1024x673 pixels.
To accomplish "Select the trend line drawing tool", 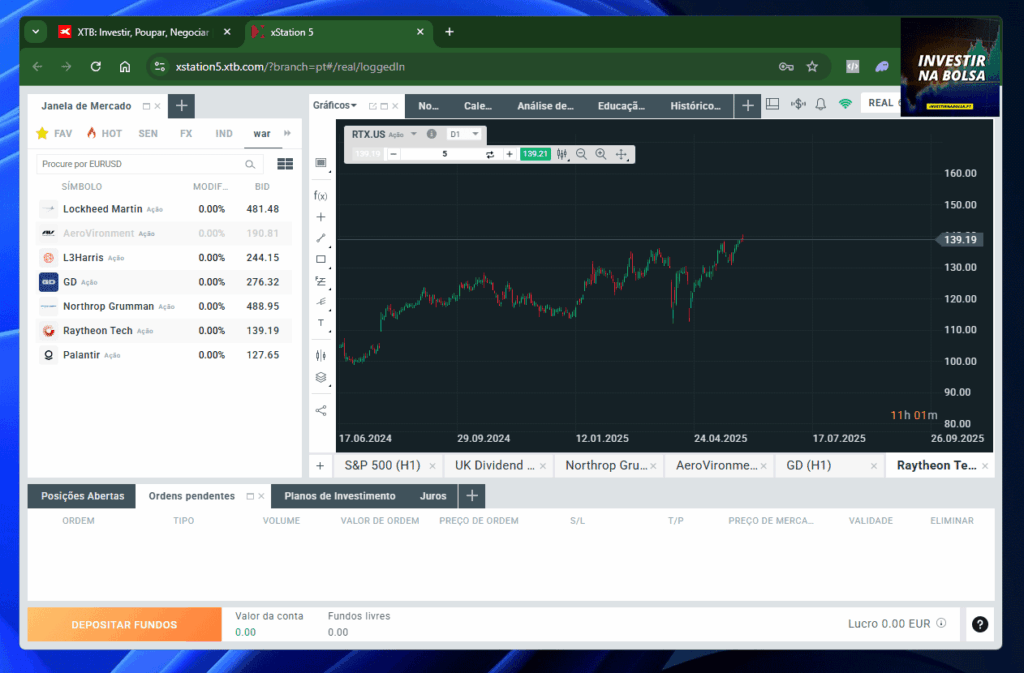I will coord(321,238).
